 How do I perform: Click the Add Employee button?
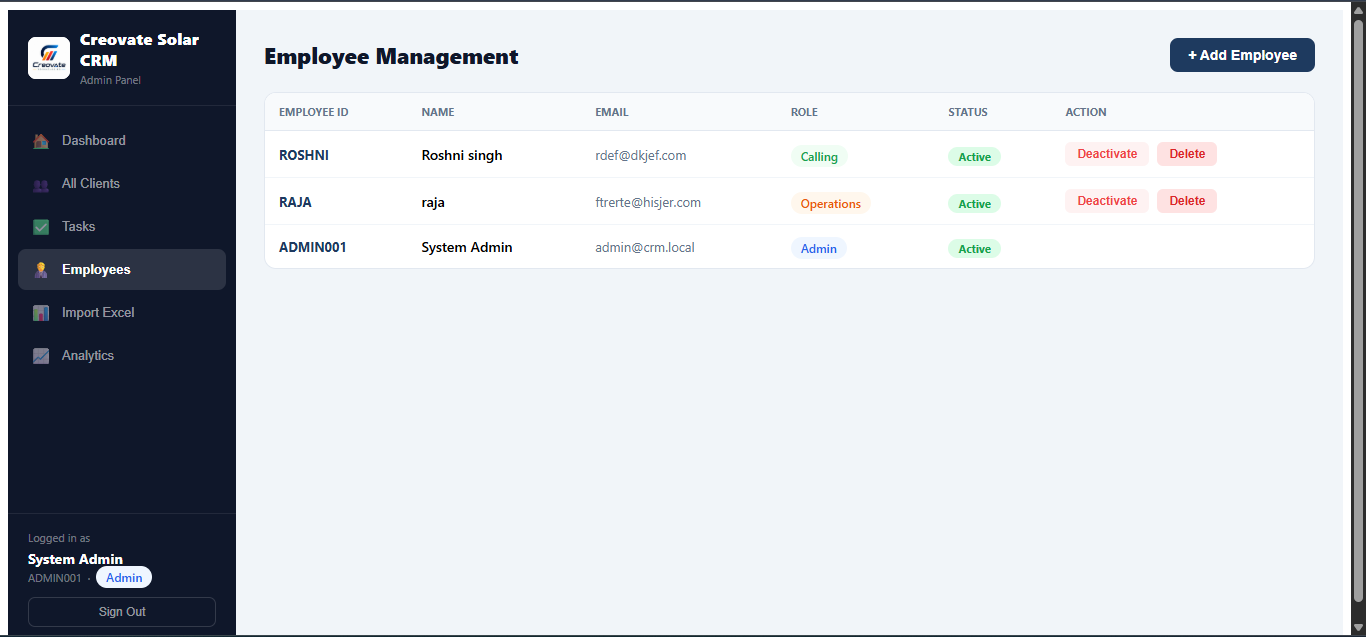[1242, 55]
